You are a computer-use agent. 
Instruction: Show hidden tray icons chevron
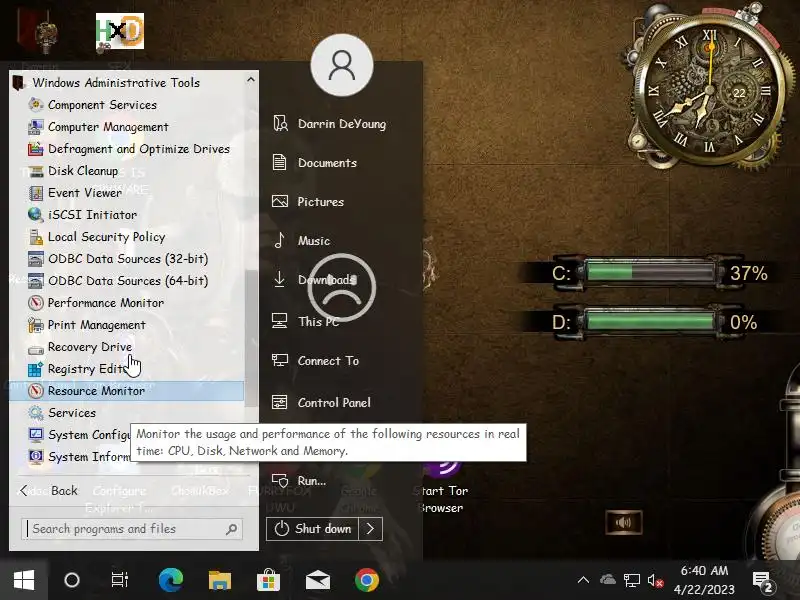pyautogui.click(x=583, y=580)
